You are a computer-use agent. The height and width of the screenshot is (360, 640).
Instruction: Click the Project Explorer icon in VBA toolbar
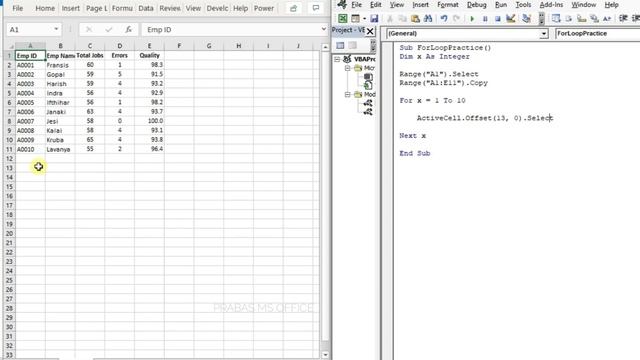(x=527, y=19)
